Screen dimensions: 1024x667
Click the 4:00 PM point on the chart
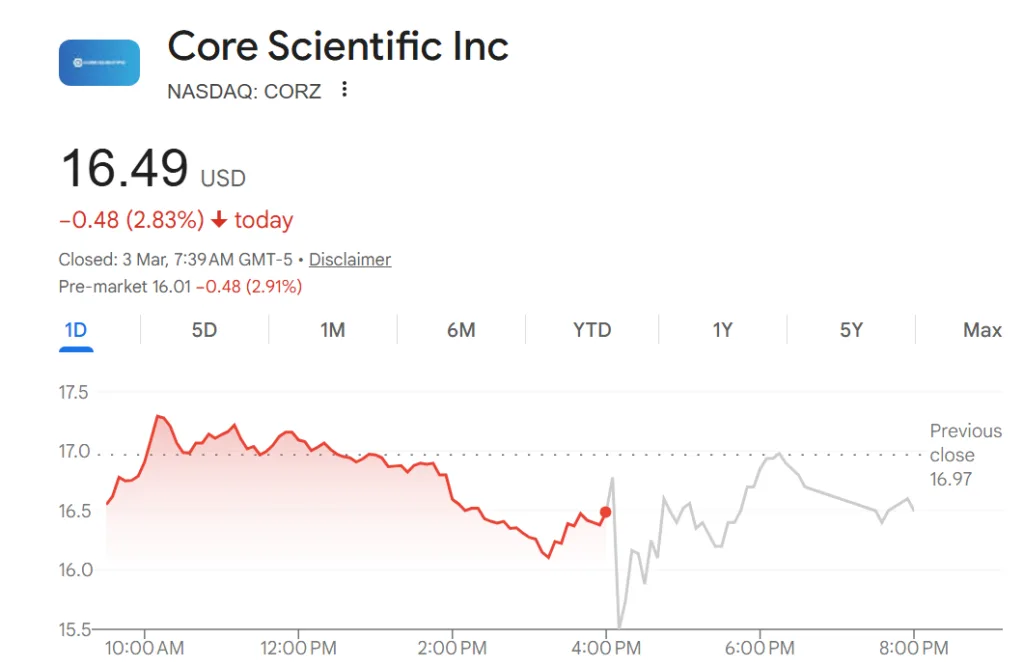click(x=607, y=648)
